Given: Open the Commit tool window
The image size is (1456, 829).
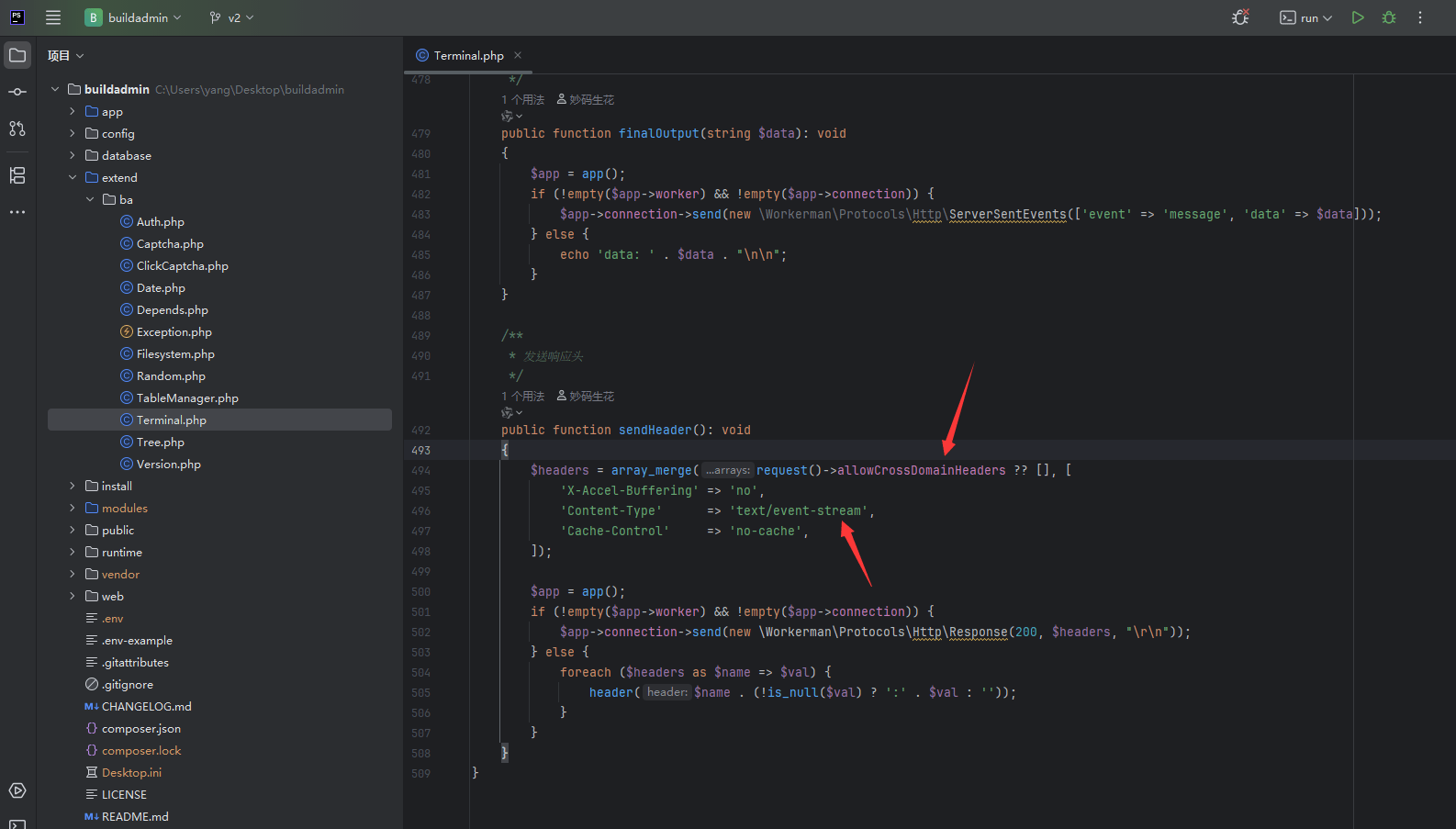Looking at the screenshot, I should (17, 92).
